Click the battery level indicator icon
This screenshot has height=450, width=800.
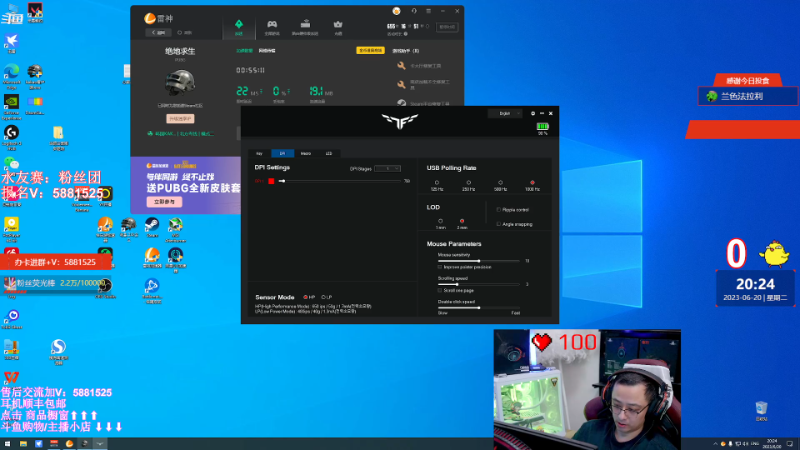542,126
